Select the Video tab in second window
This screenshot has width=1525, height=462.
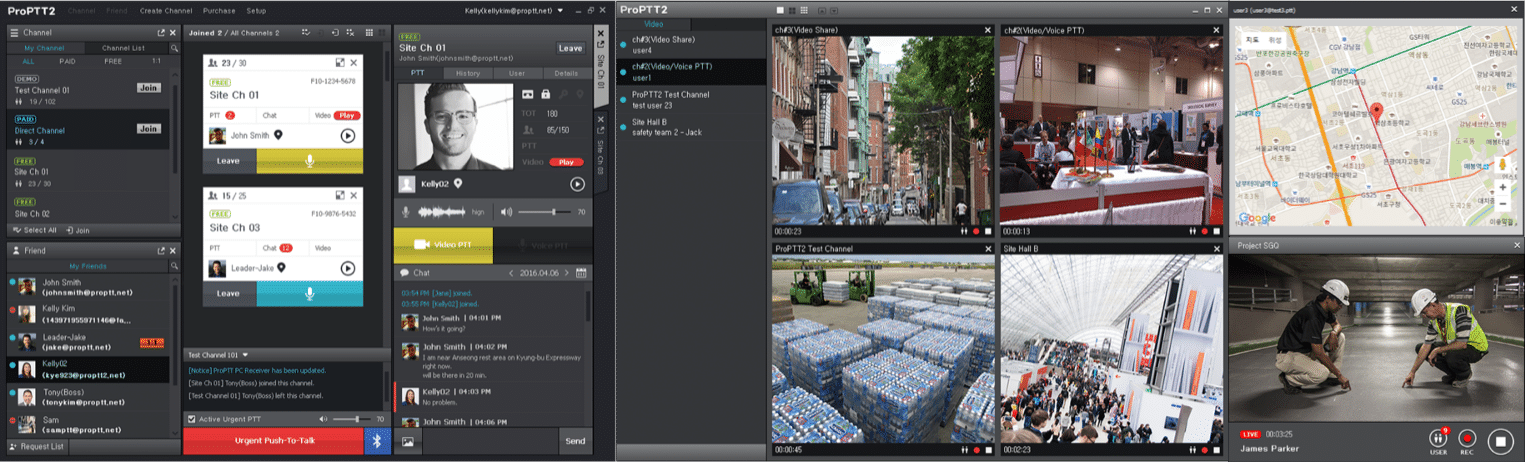click(653, 23)
